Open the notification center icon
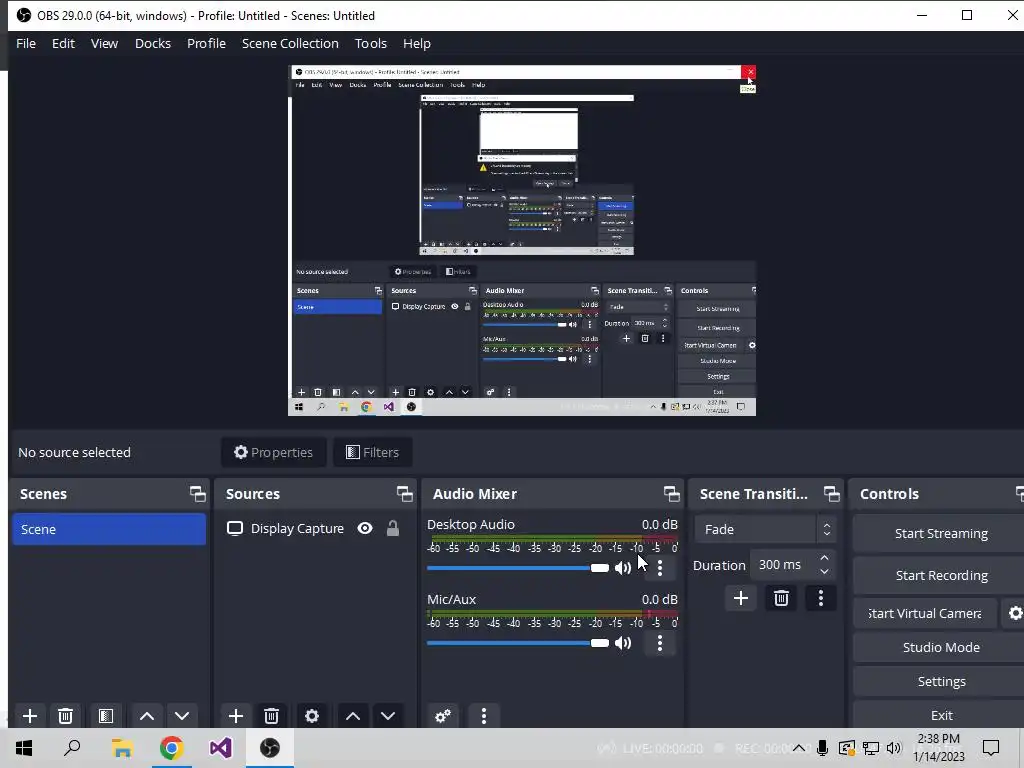This screenshot has height=768, width=1024. (991, 748)
